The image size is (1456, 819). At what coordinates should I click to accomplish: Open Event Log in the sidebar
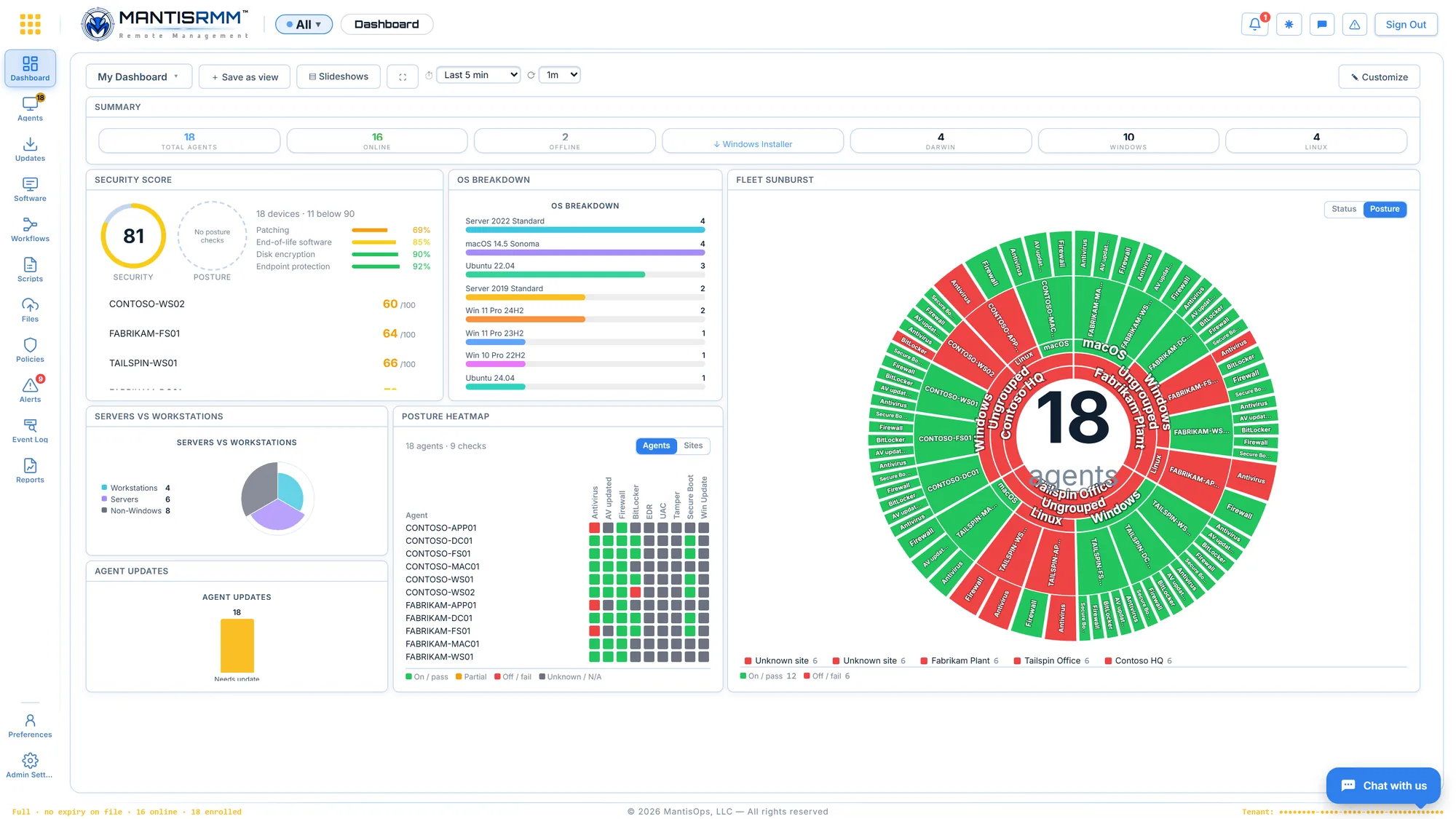[x=30, y=430]
